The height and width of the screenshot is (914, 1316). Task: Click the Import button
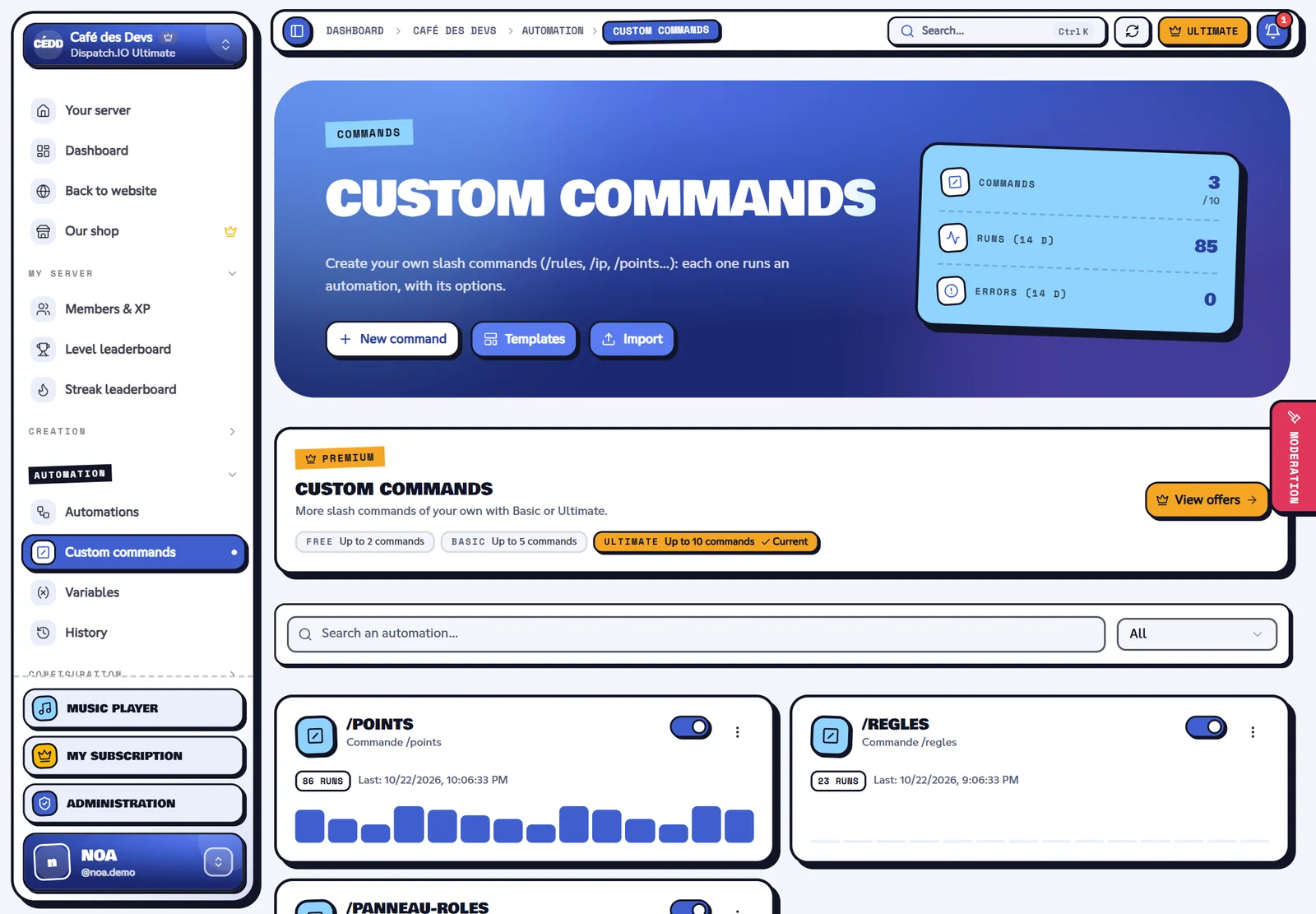coord(632,339)
